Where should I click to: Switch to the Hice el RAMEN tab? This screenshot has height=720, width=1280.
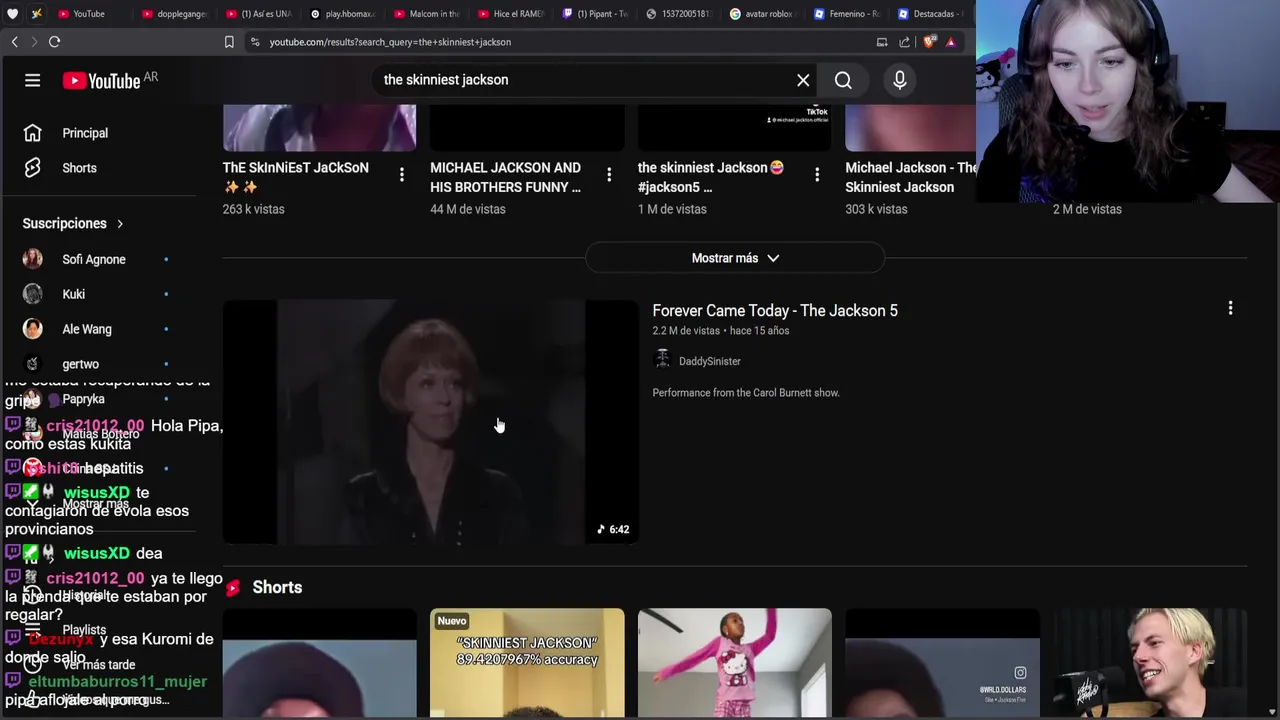(x=511, y=14)
